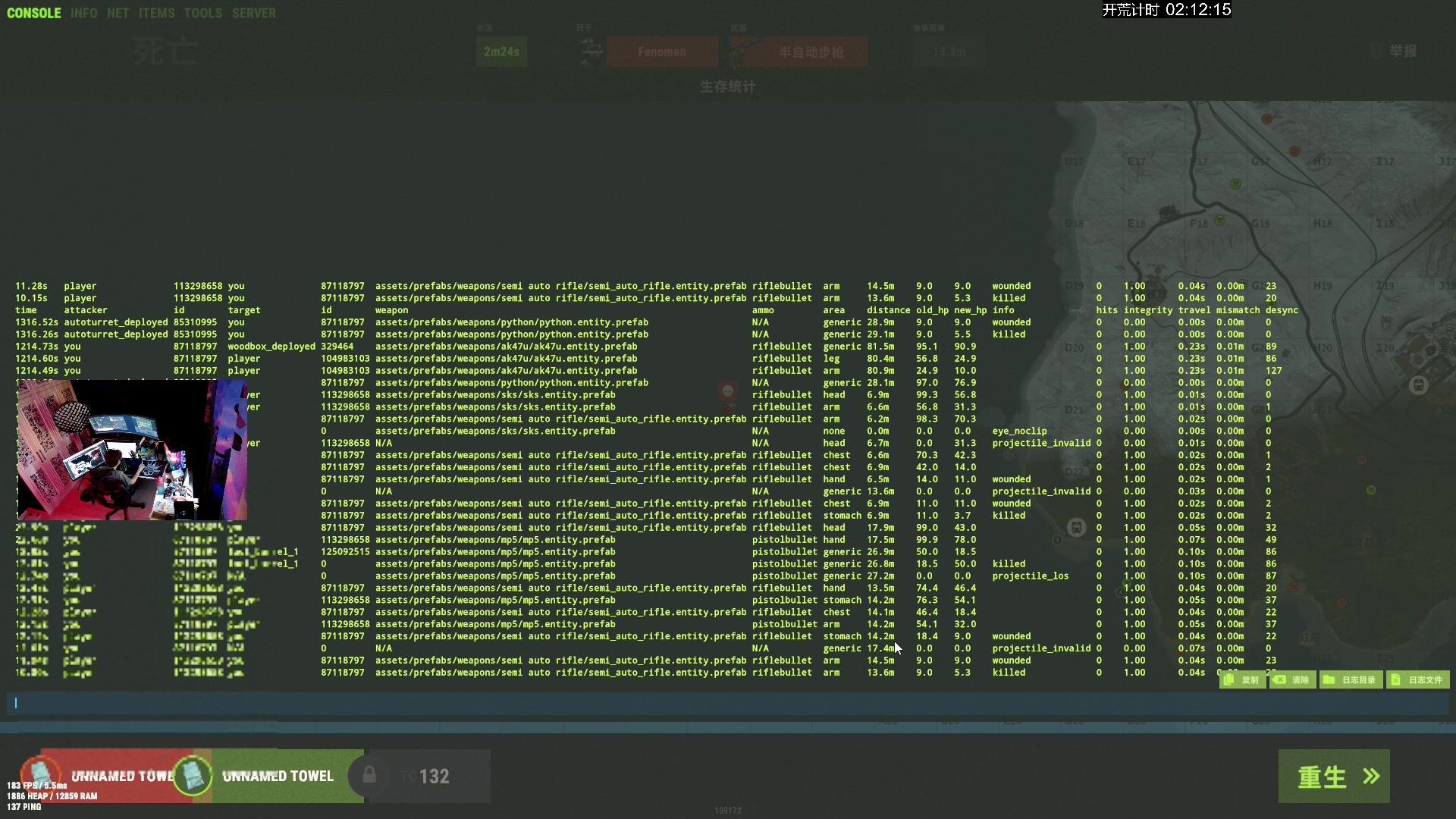Switch to the INFO tab
The width and height of the screenshot is (1456, 819).
[83, 13]
